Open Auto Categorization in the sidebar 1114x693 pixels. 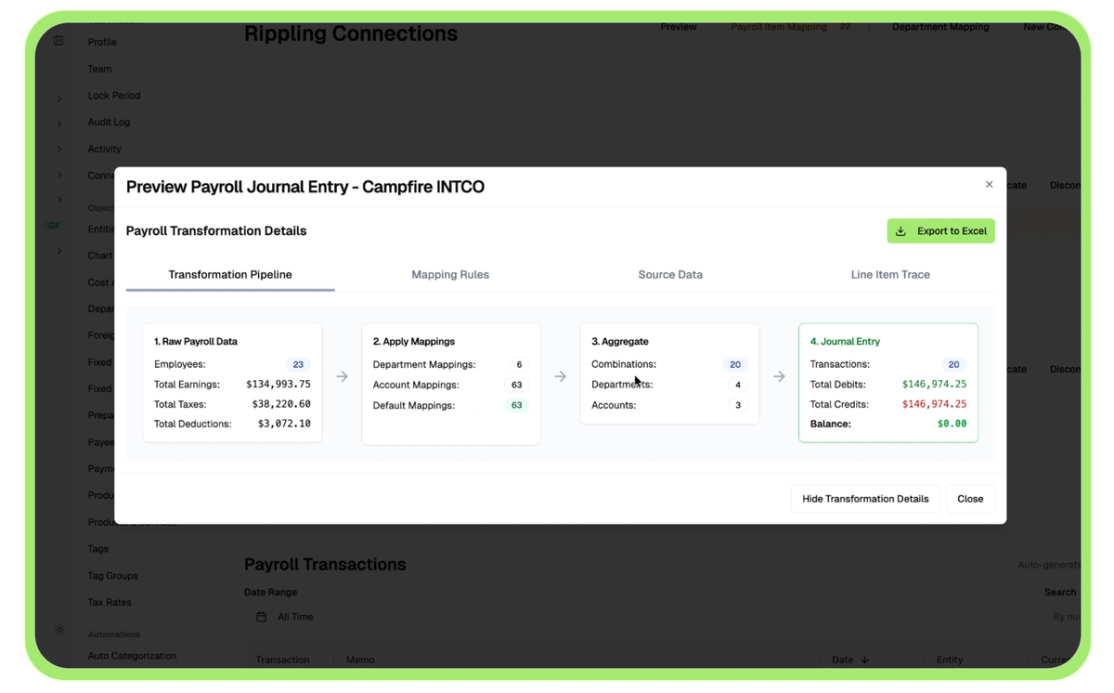click(x=132, y=656)
